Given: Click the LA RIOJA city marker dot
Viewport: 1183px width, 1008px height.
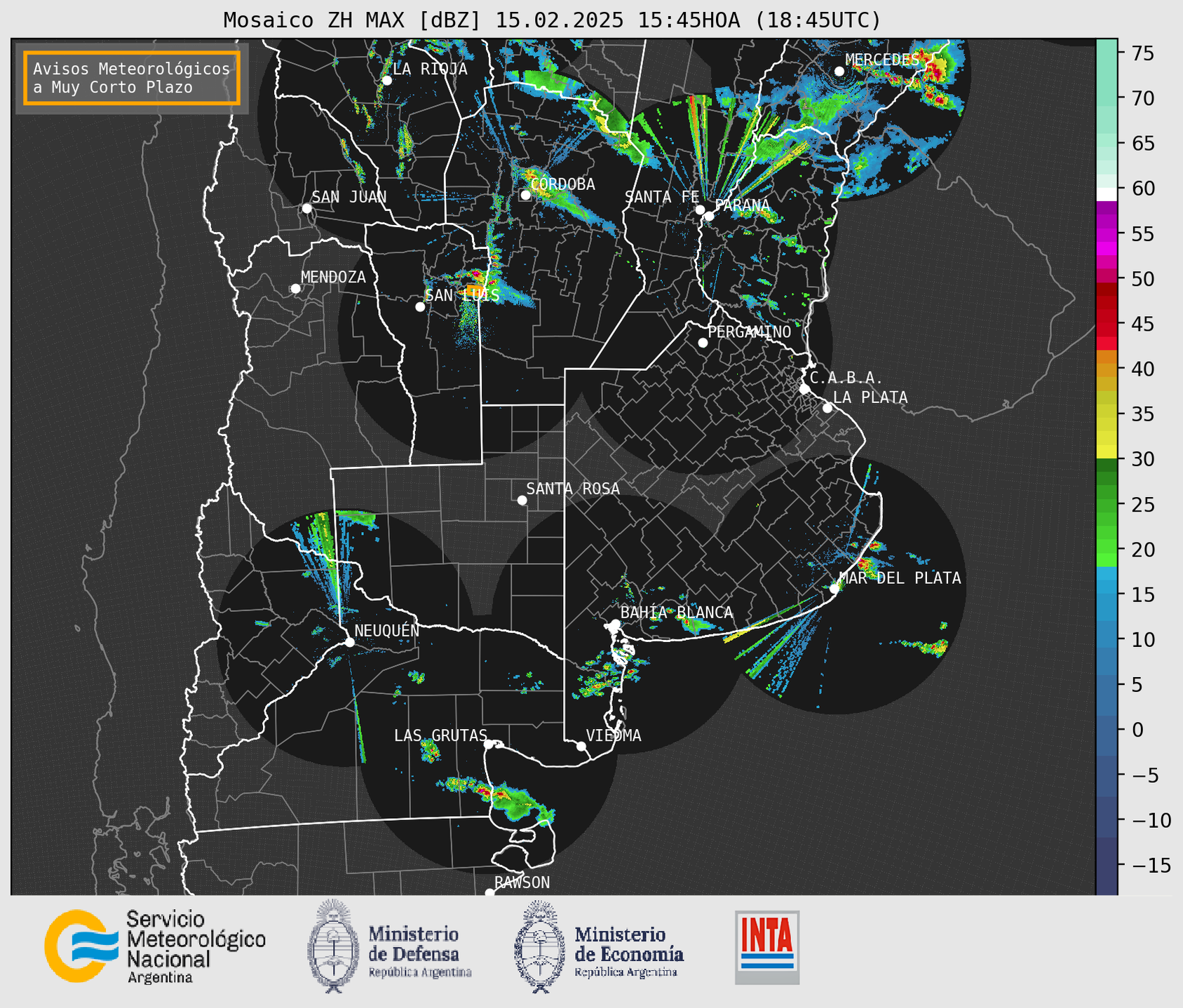Looking at the screenshot, I should [386, 81].
